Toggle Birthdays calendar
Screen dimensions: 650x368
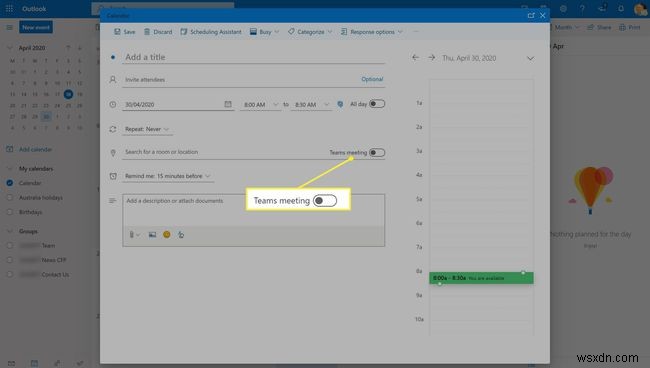coord(10,212)
